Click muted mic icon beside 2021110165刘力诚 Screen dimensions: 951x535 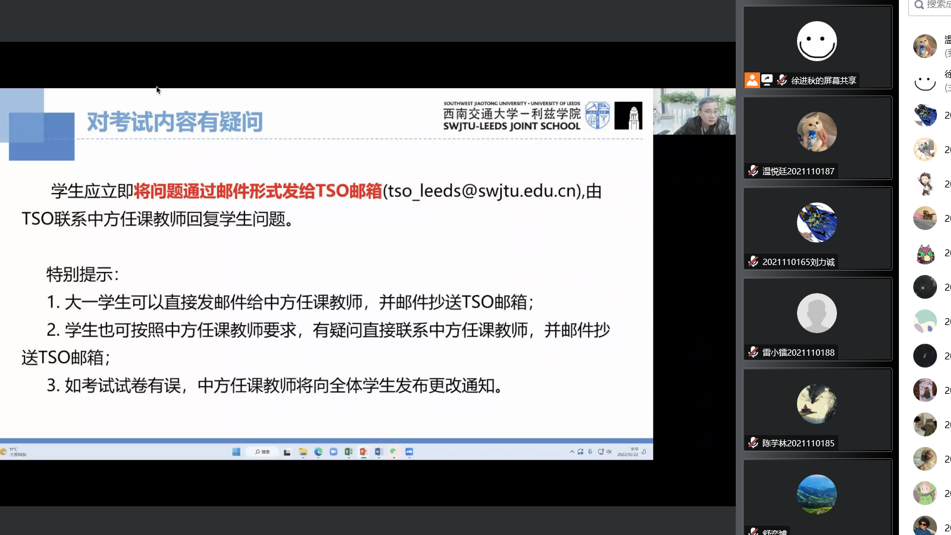click(x=753, y=262)
